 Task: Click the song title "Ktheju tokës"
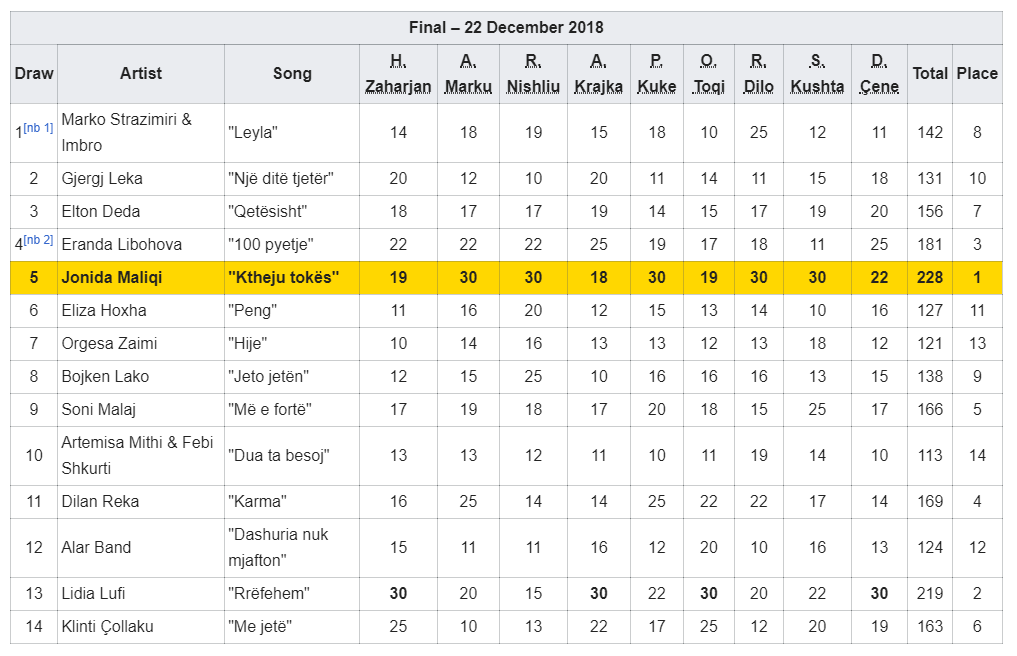coord(284,278)
